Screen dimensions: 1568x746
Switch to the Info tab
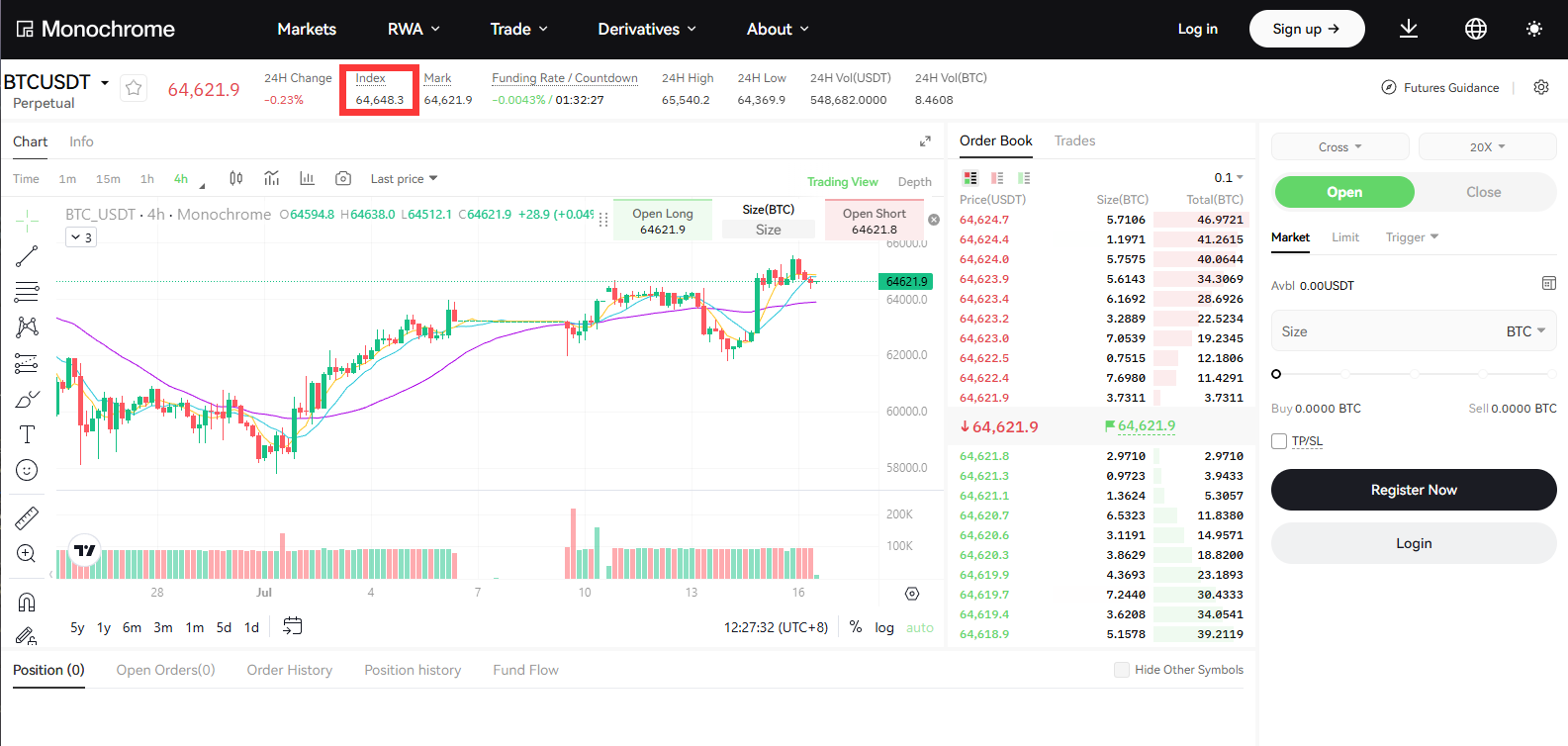[x=81, y=141]
